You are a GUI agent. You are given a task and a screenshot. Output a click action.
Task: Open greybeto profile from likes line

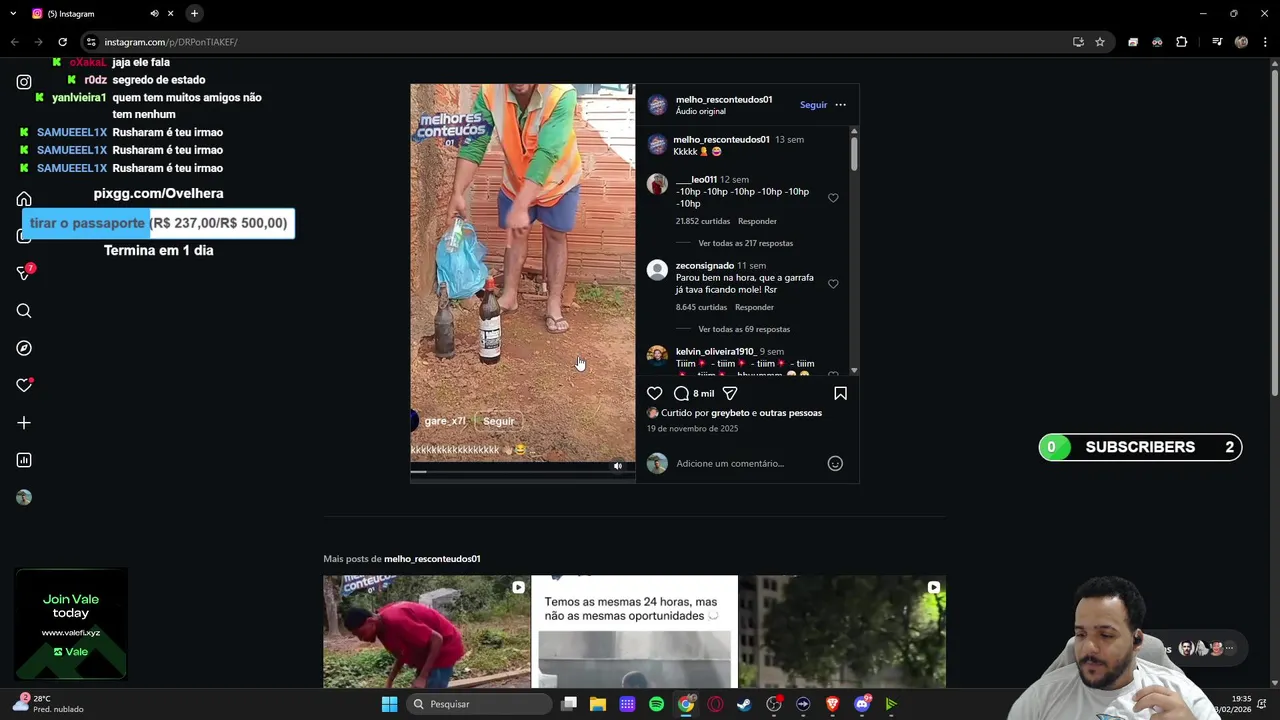(x=730, y=413)
